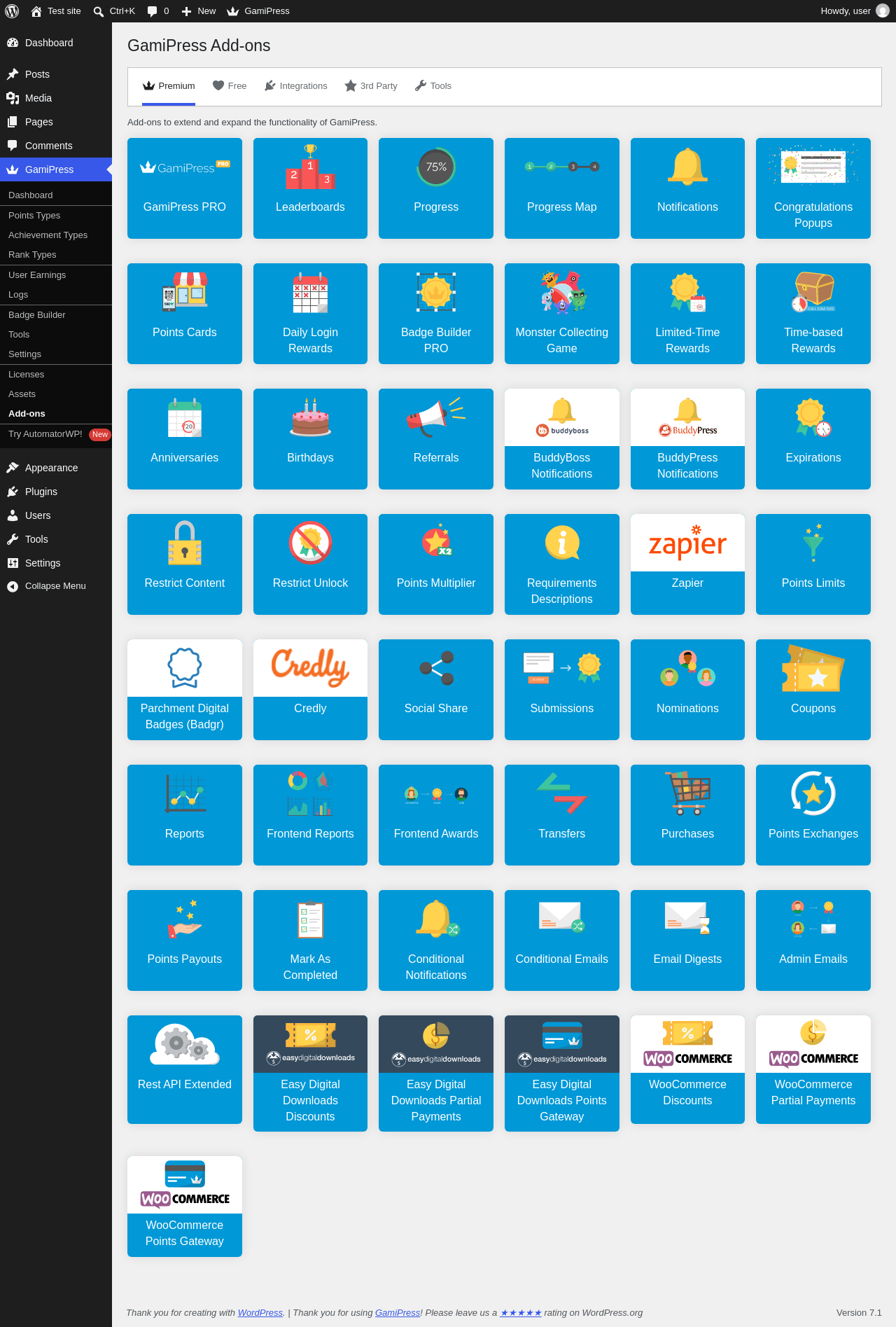Open the New content menu in admin bar
896x1327 pixels.
point(199,11)
